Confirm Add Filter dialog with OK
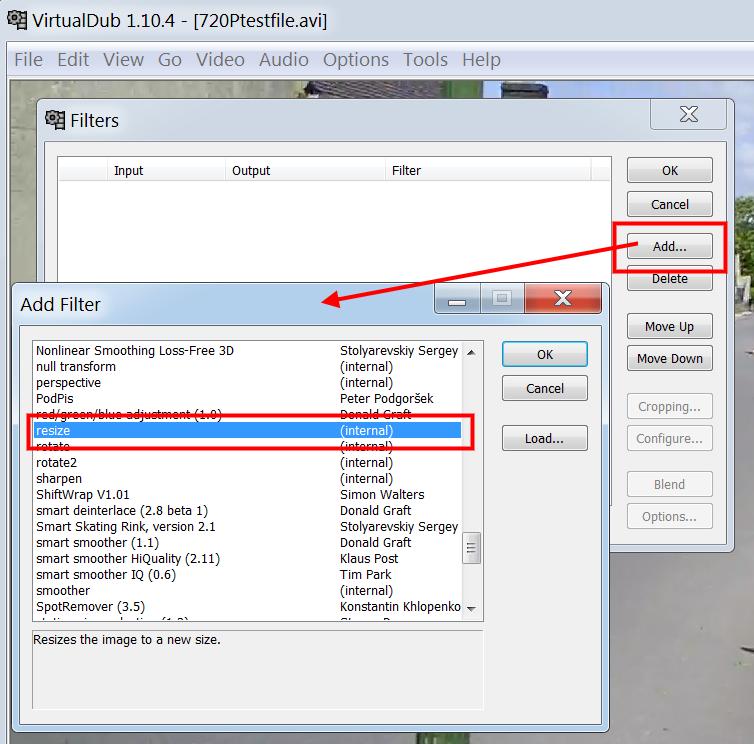 coord(545,354)
